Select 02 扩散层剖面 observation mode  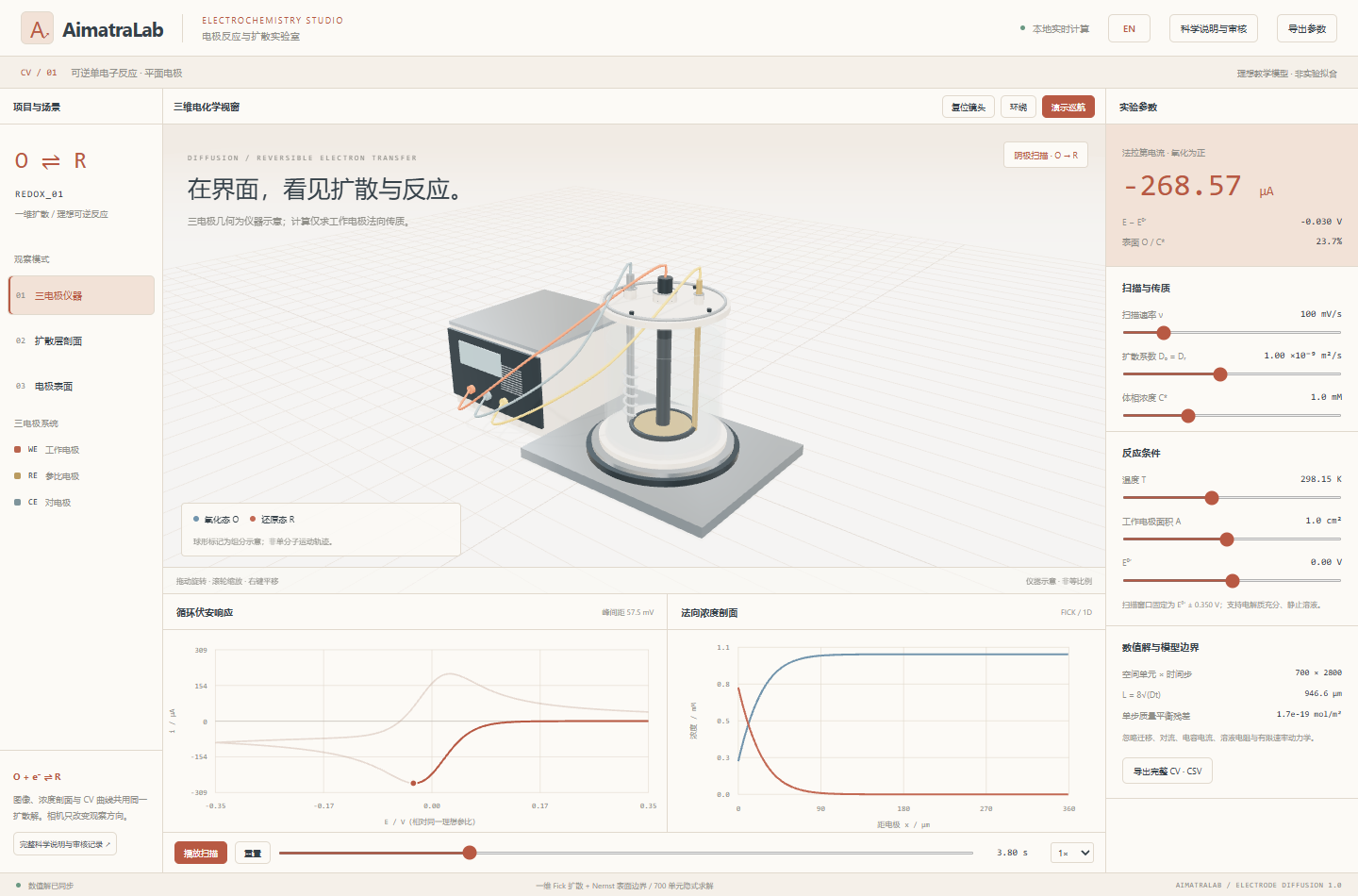click(81, 340)
